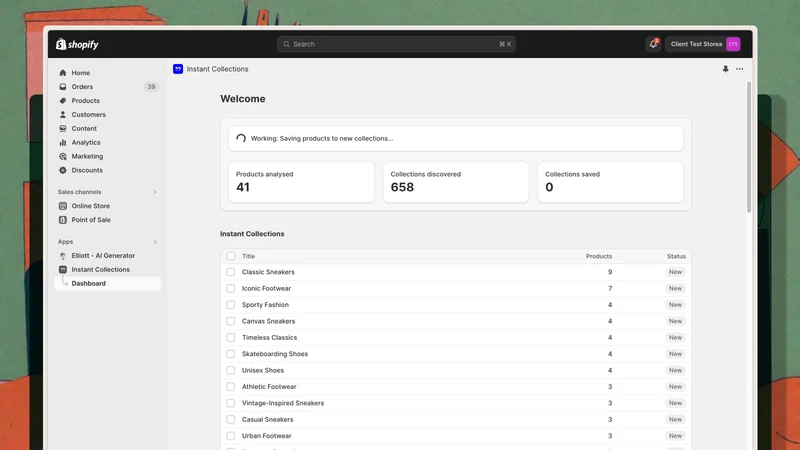
Task: Check the Urban Footwear row checkbox
Action: [231, 436]
